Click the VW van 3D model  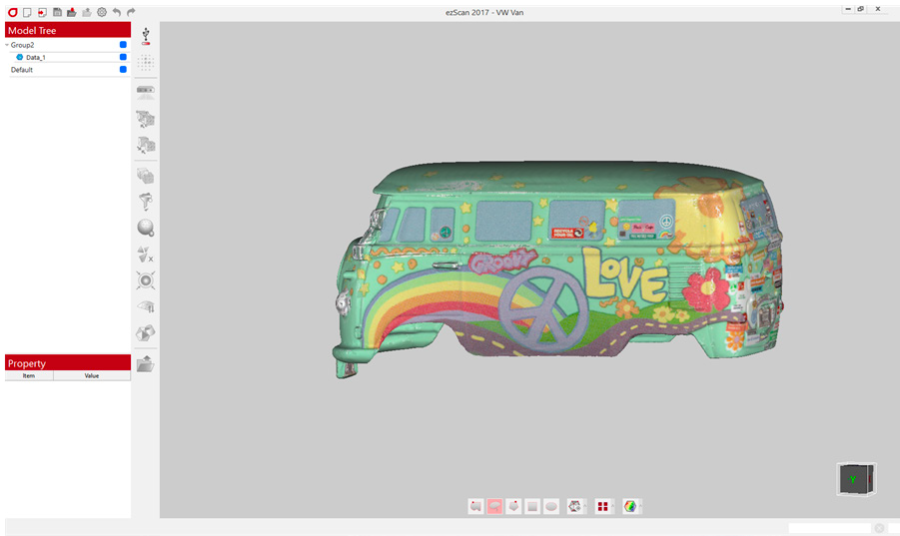click(558, 269)
